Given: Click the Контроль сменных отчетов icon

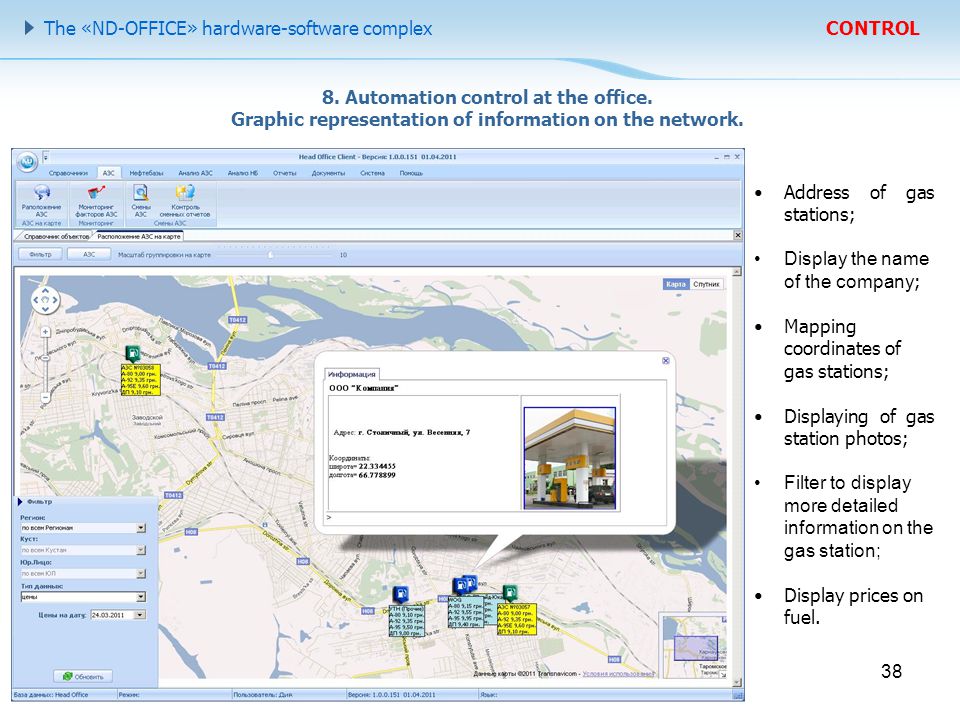Looking at the screenshot, I should coord(185,203).
